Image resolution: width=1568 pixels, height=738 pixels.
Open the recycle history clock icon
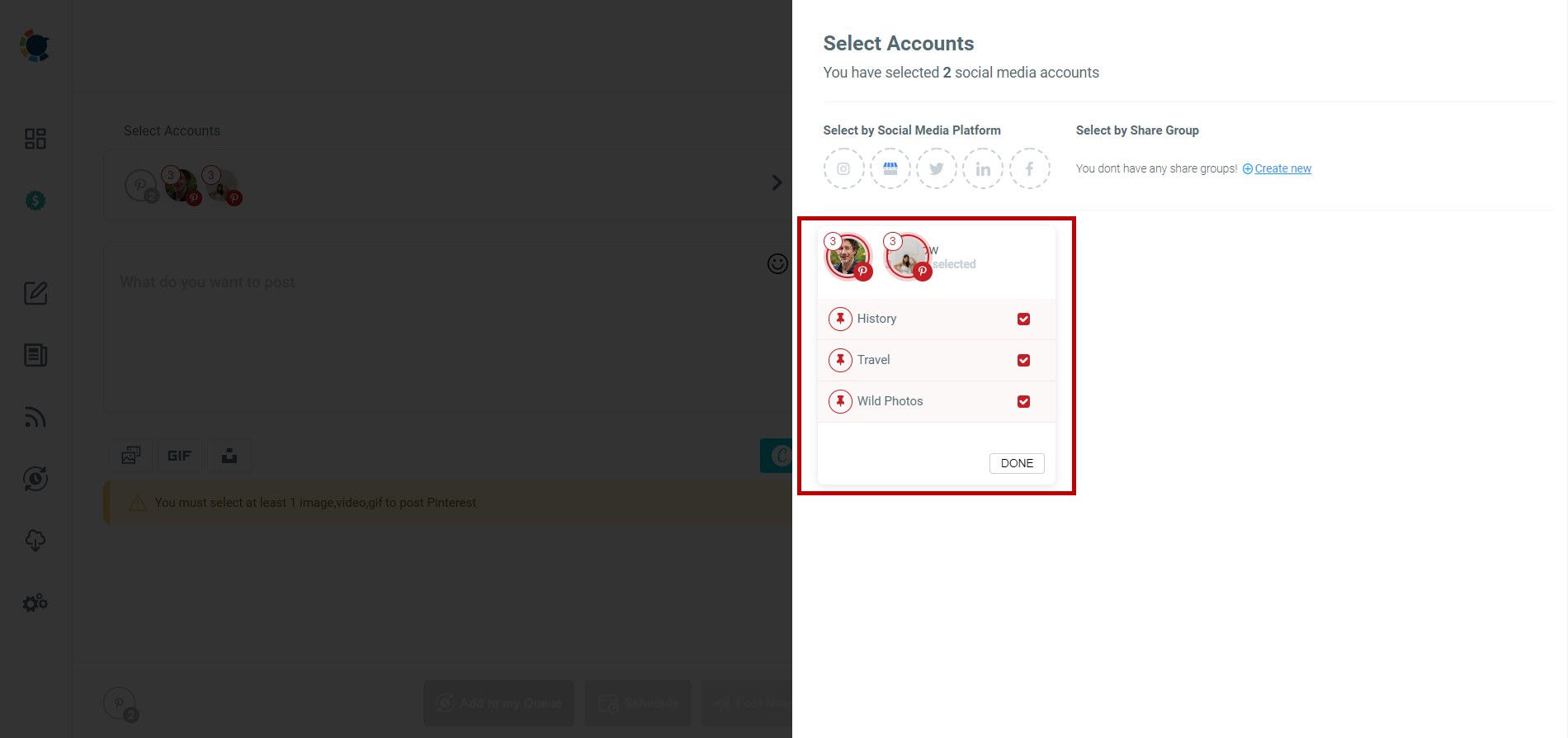click(x=35, y=479)
